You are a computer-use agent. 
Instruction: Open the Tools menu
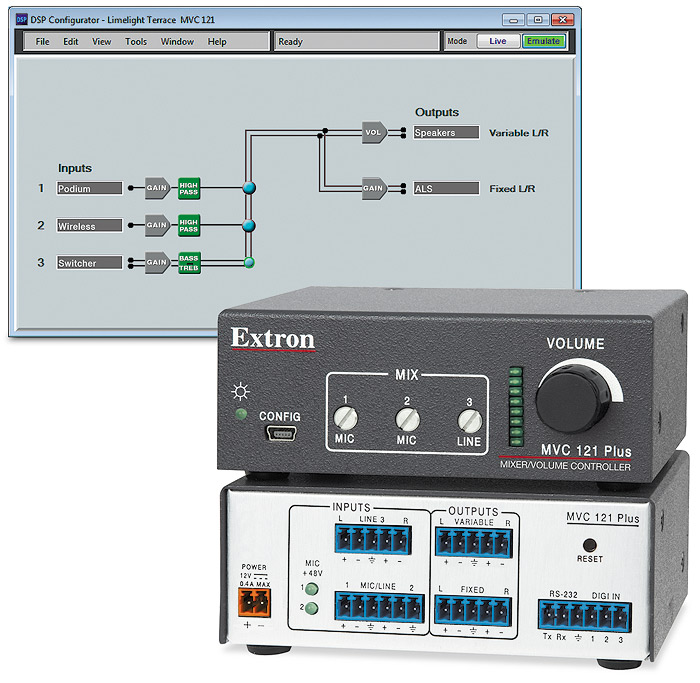tap(136, 42)
